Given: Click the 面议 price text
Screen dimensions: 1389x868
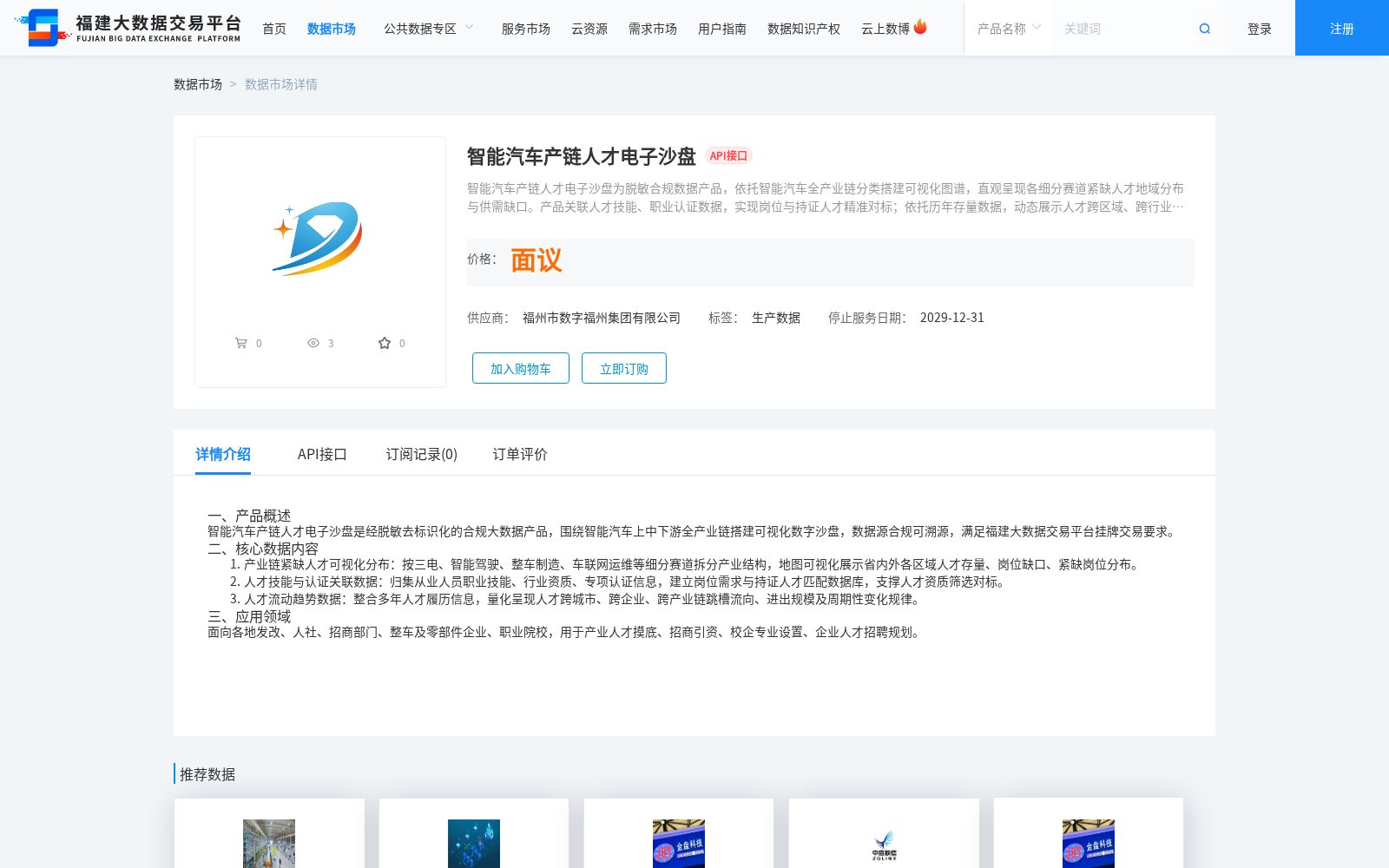Looking at the screenshot, I should click(x=537, y=260).
